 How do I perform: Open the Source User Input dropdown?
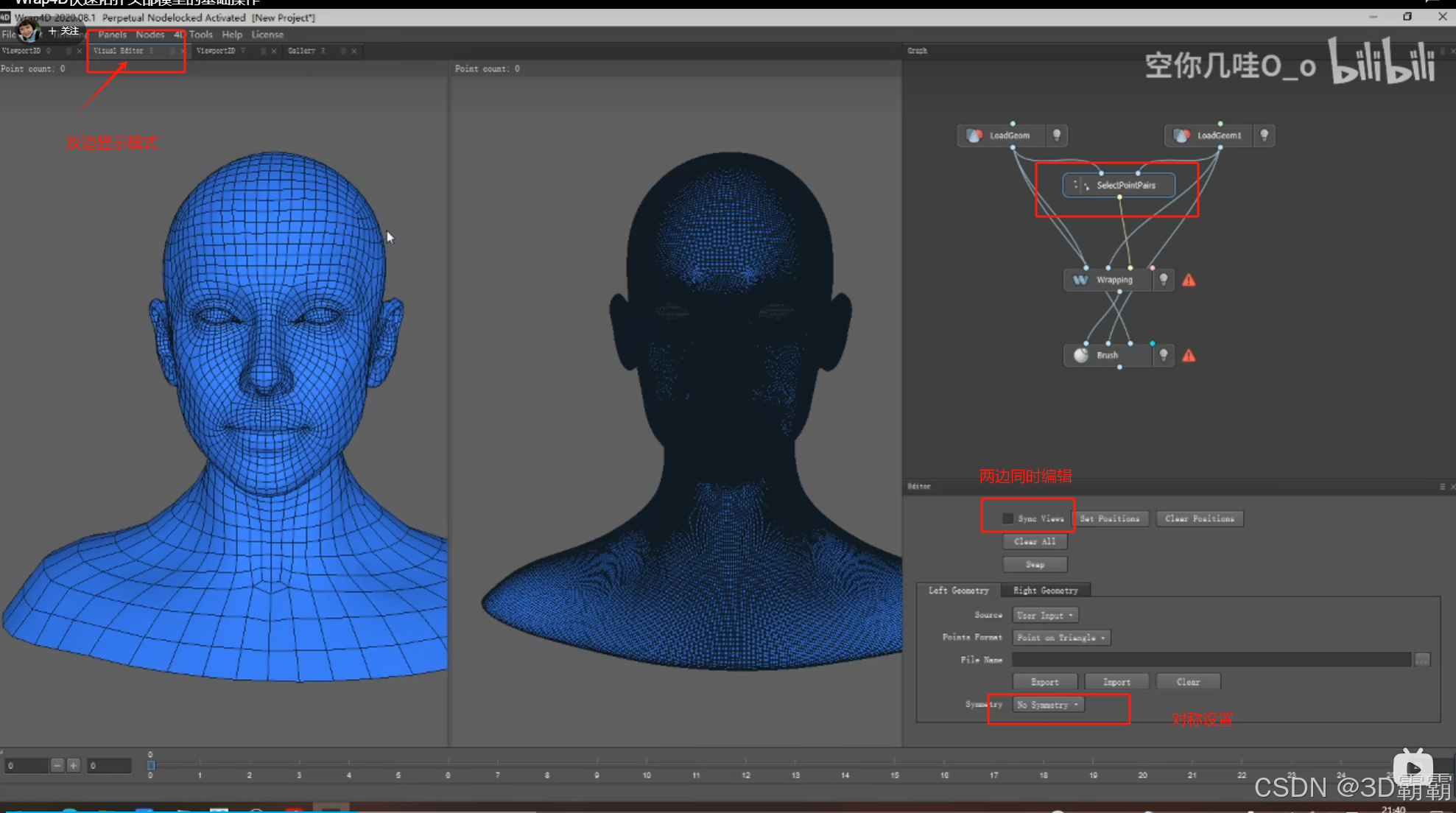tap(1044, 615)
